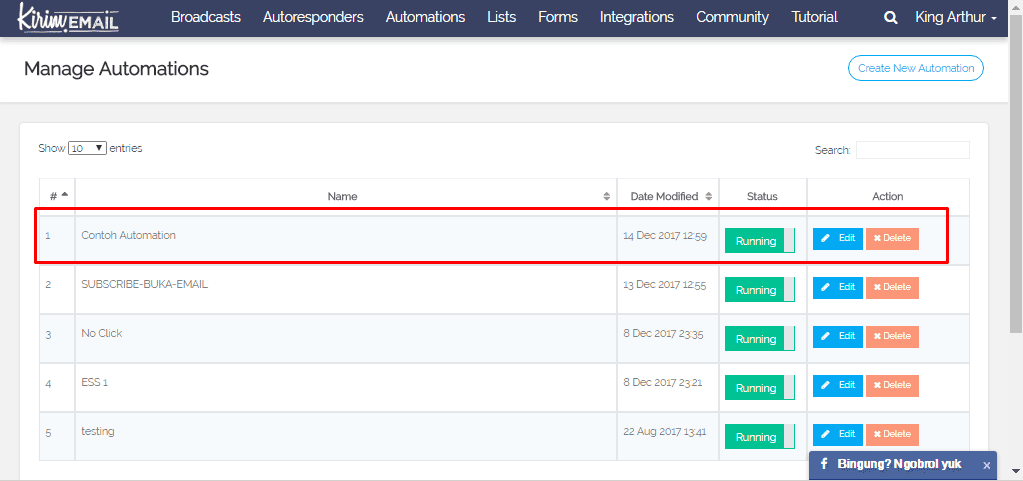Click the KirimEmail logo
The height and width of the screenshot is (481, 1023).
[69, 17]
